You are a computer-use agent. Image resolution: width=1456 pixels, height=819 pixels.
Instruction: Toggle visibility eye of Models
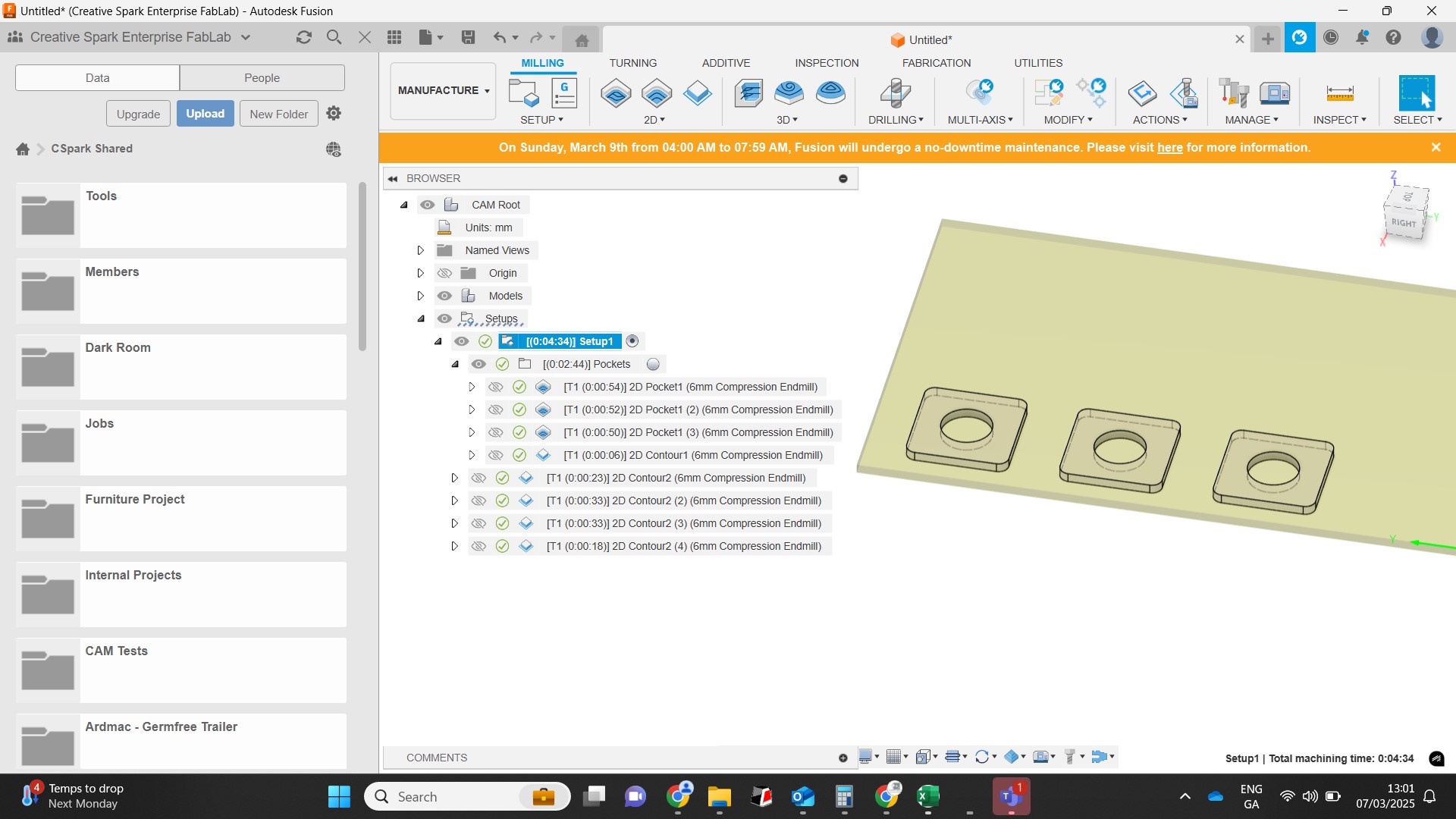coord(445,296)
